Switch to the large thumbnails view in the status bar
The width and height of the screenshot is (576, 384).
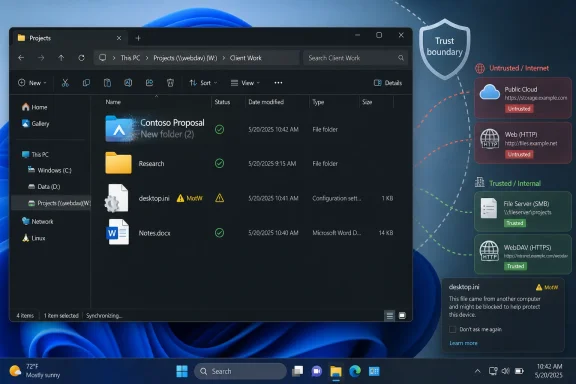tap(402, 316)
